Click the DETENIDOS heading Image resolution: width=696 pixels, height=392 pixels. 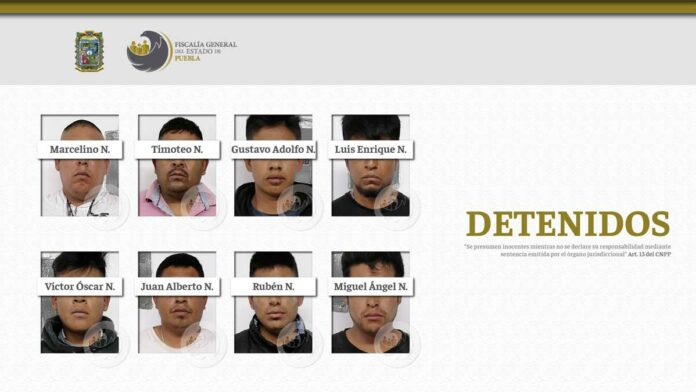568,224
